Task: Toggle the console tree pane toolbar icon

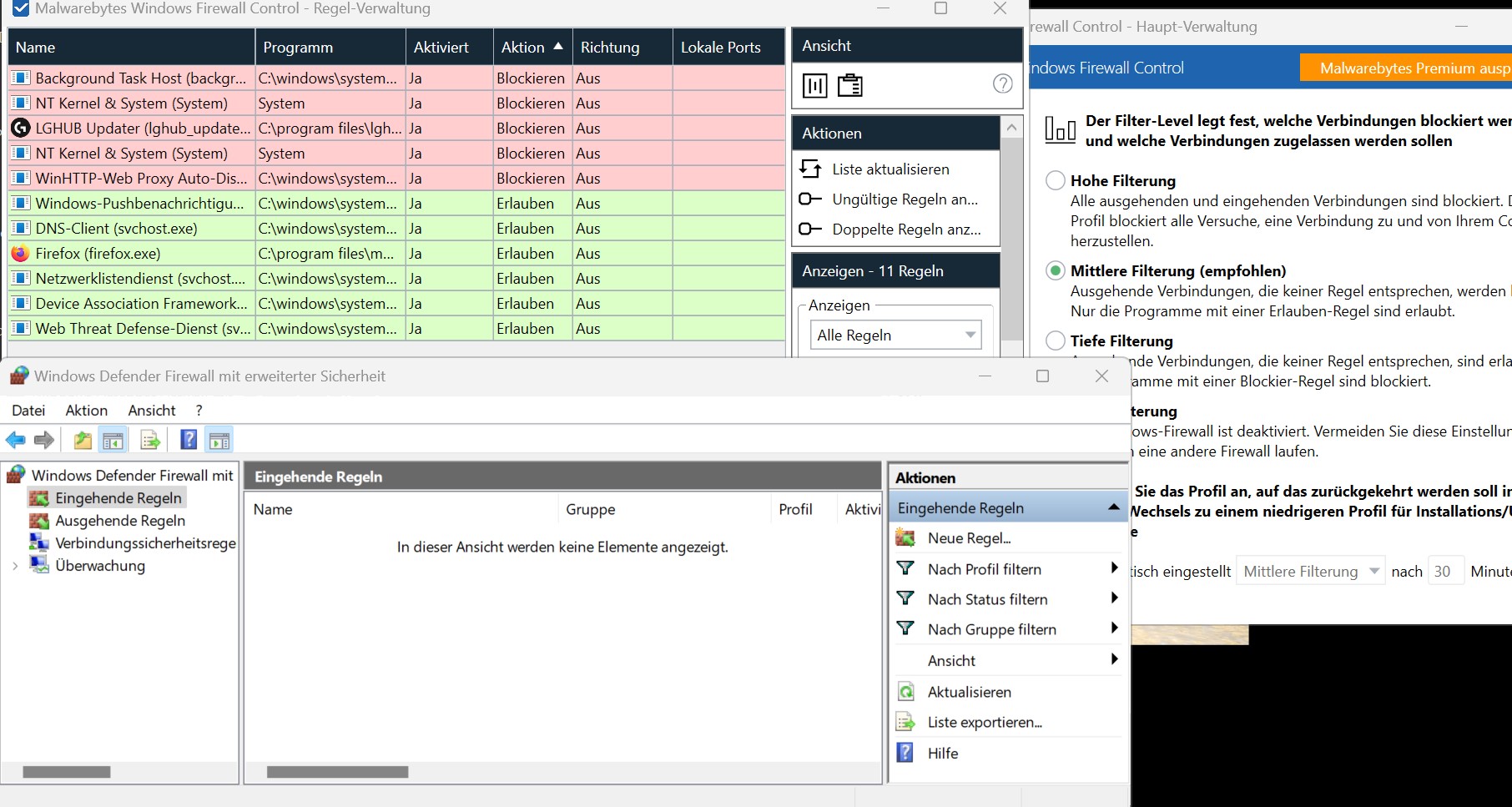Action: pos(113,440)
